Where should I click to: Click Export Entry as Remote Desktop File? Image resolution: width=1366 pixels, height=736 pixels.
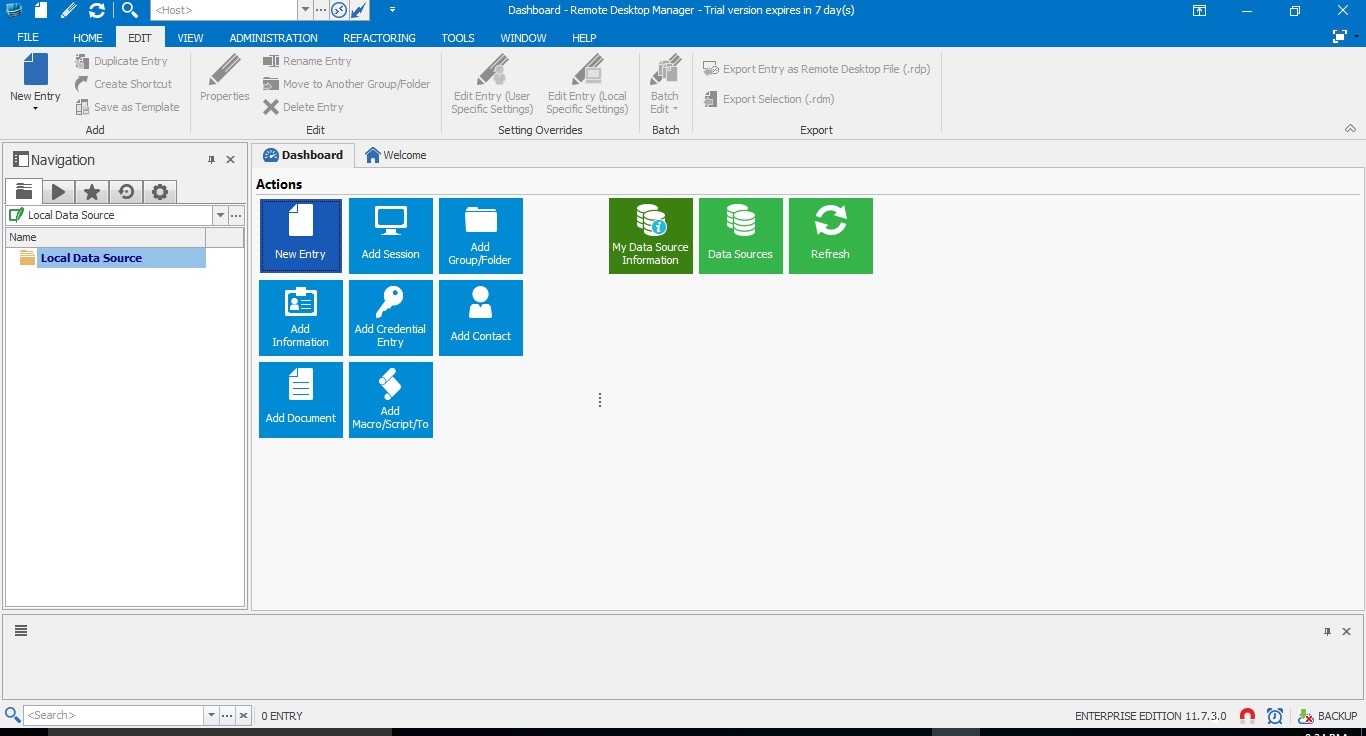click(x=817, y=69)
